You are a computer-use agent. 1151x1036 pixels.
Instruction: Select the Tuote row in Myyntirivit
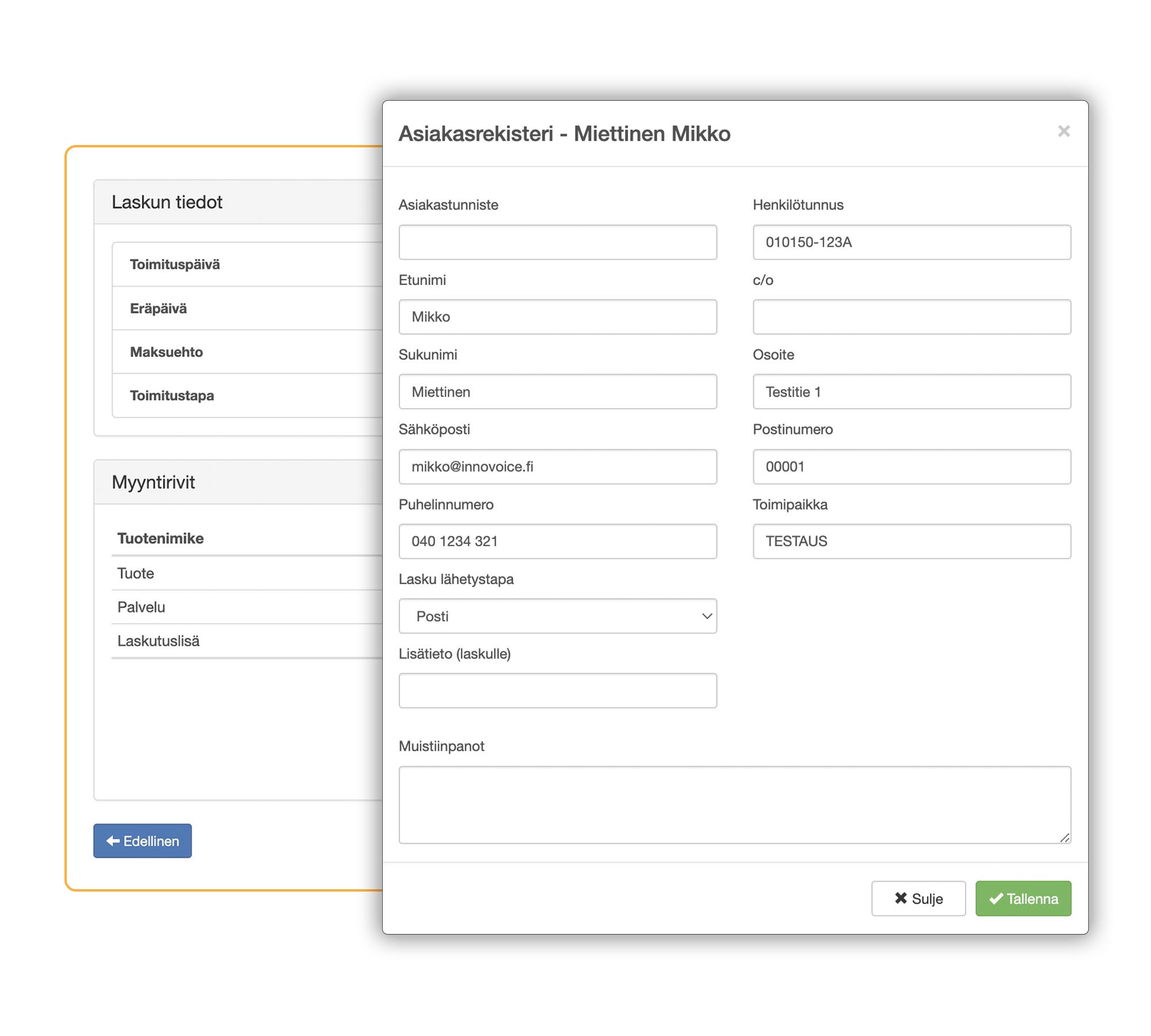247,573
